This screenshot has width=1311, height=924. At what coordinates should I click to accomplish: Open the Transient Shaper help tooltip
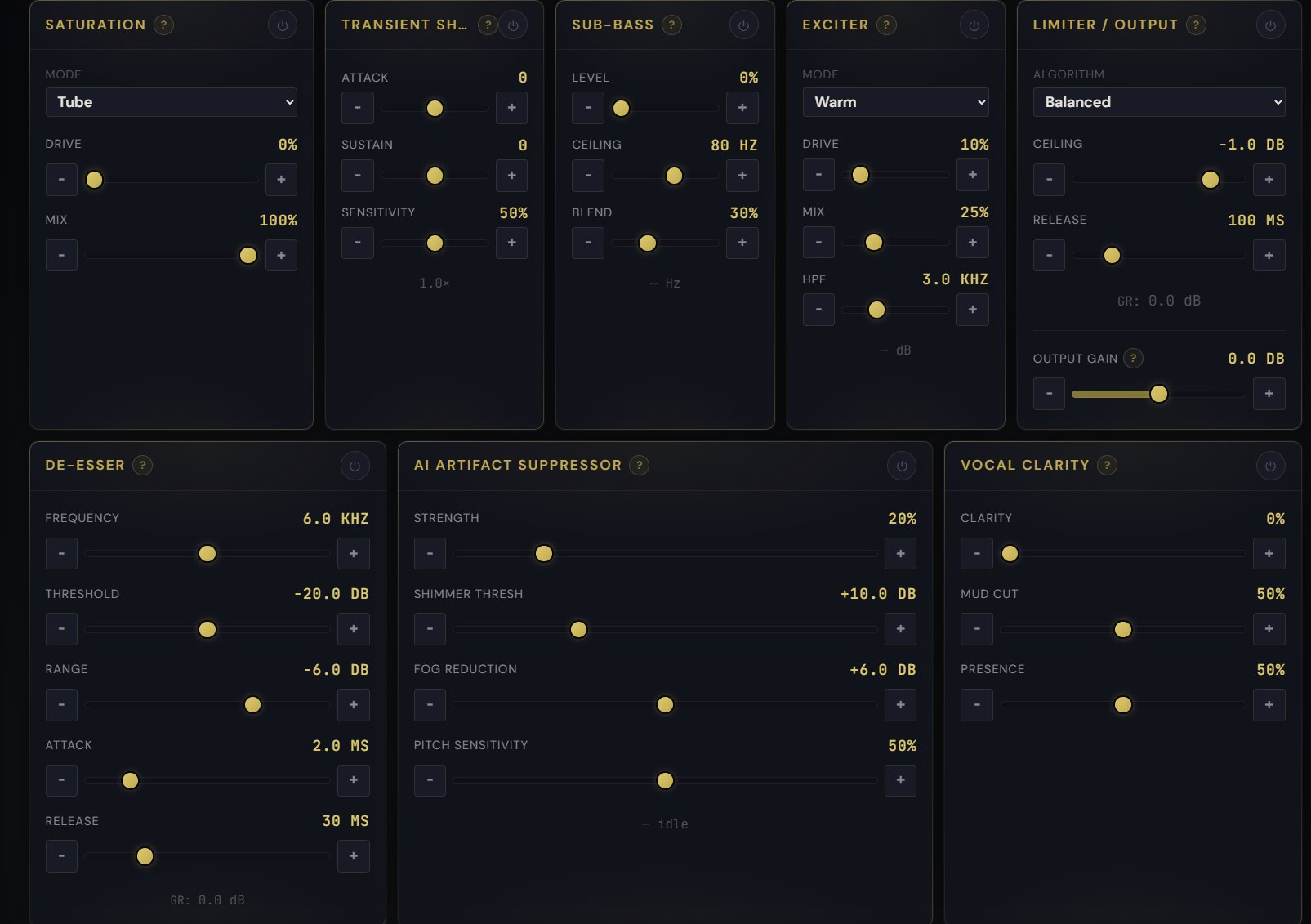(x=488, y=25)
